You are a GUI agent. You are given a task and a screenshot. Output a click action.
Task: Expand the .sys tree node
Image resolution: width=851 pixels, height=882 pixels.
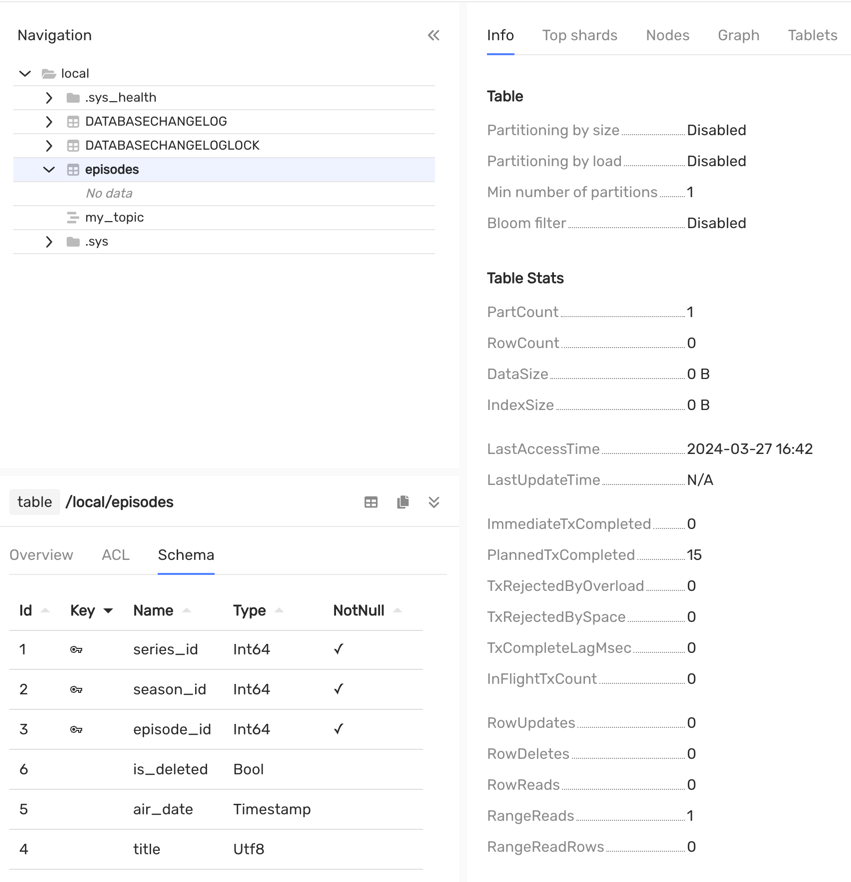point(47,241)
